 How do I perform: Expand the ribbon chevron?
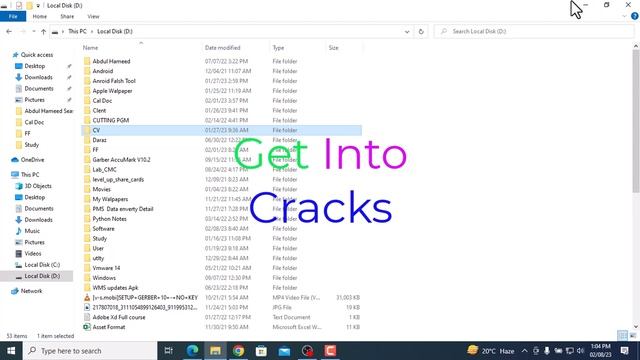pyautogui.click(x=624, y=16)
